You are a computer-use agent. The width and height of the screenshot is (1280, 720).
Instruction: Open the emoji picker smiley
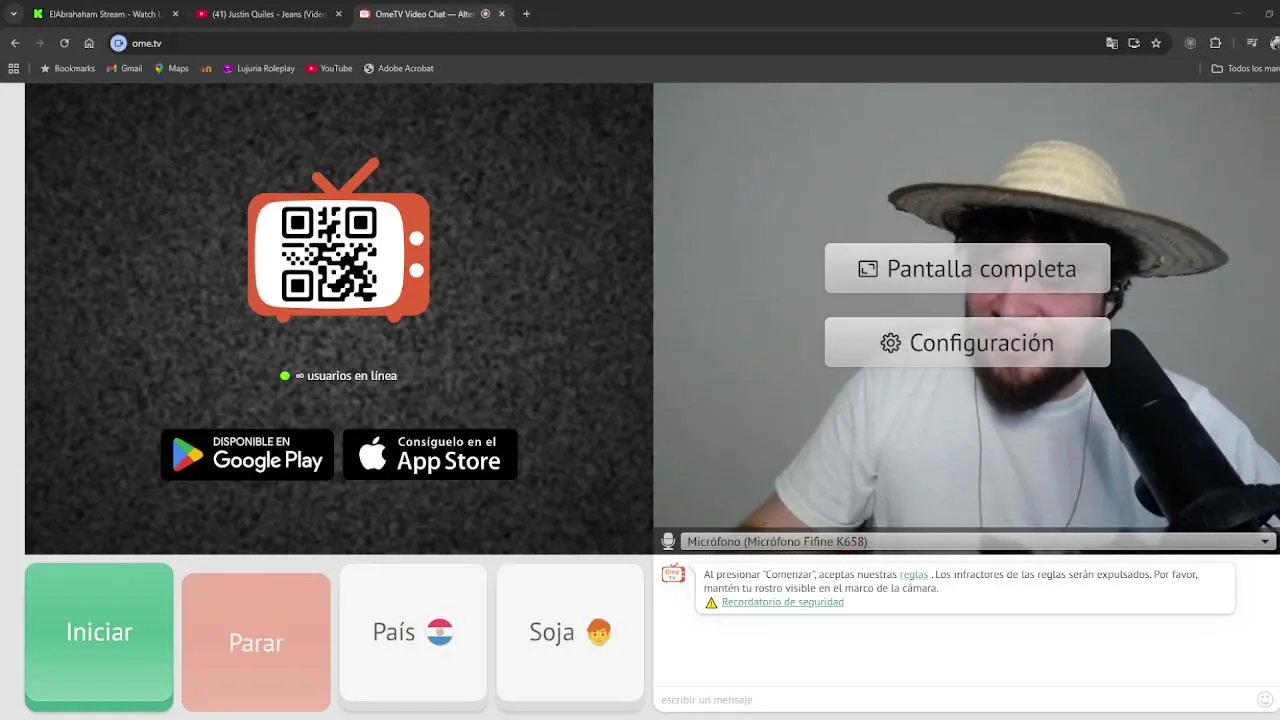pos(1265,699)
